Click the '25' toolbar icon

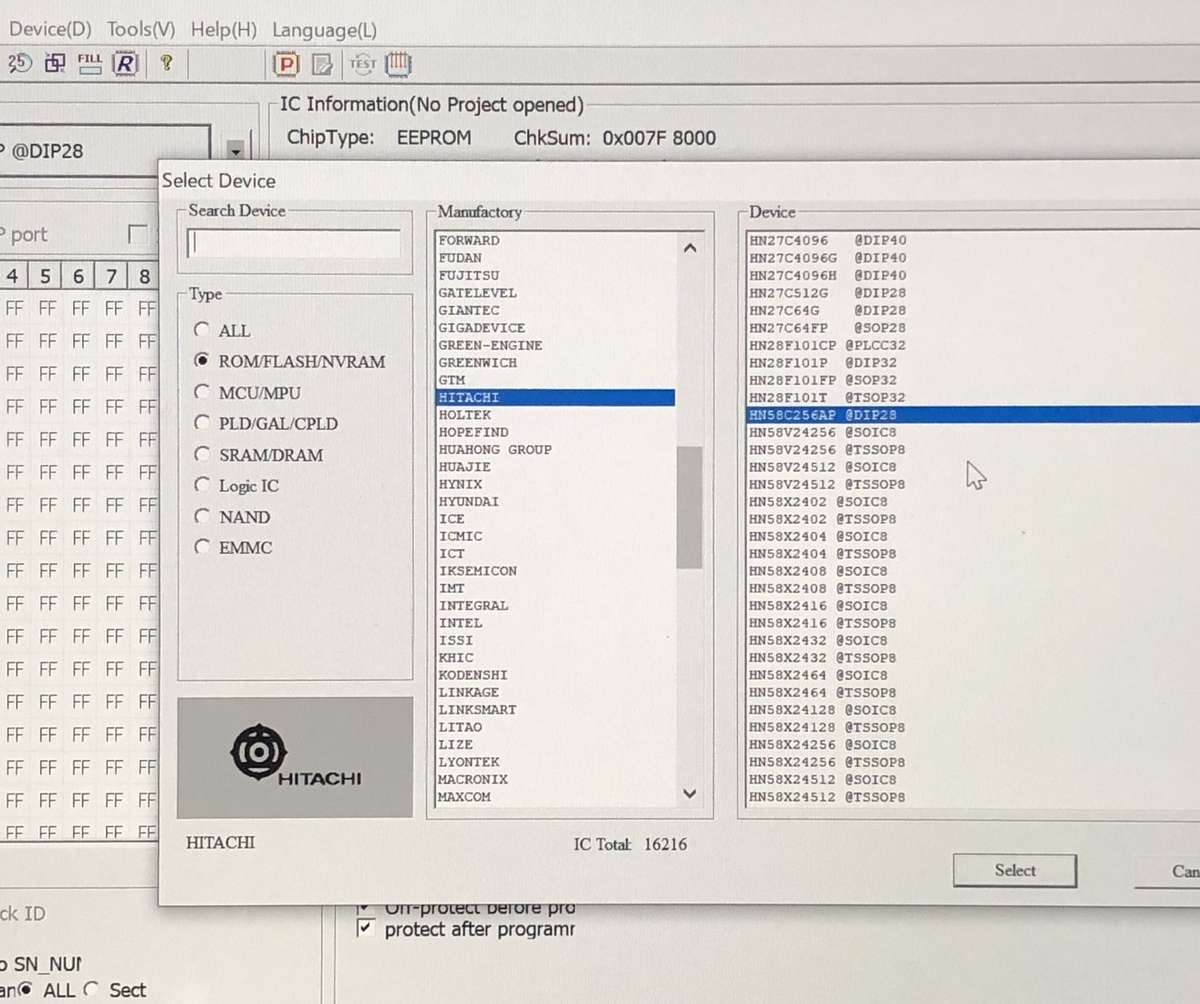19,64
